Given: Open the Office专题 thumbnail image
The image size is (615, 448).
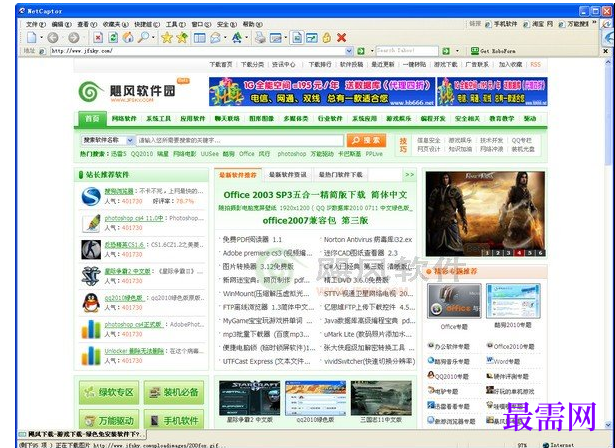Looking at the screenshot, I should coord(454,301).
